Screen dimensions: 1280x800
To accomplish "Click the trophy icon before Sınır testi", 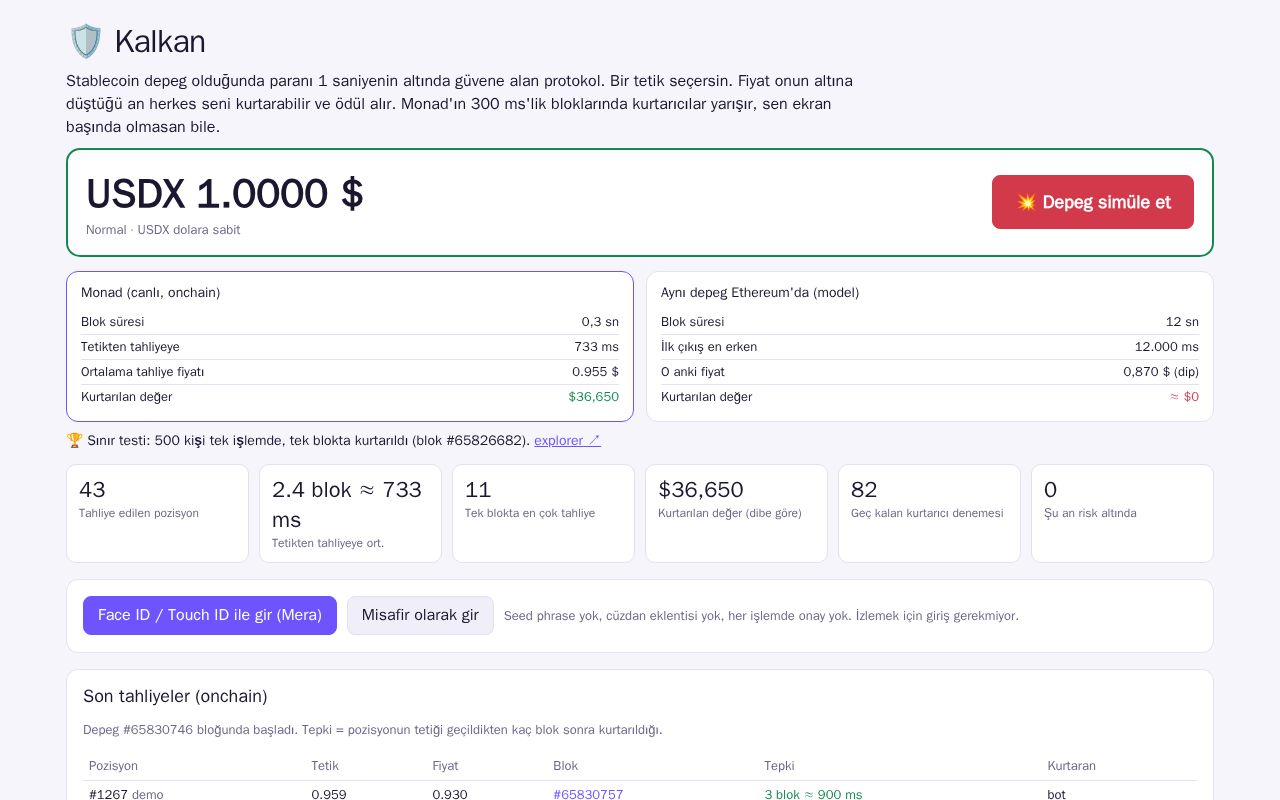I will click(x=74, y=440).
